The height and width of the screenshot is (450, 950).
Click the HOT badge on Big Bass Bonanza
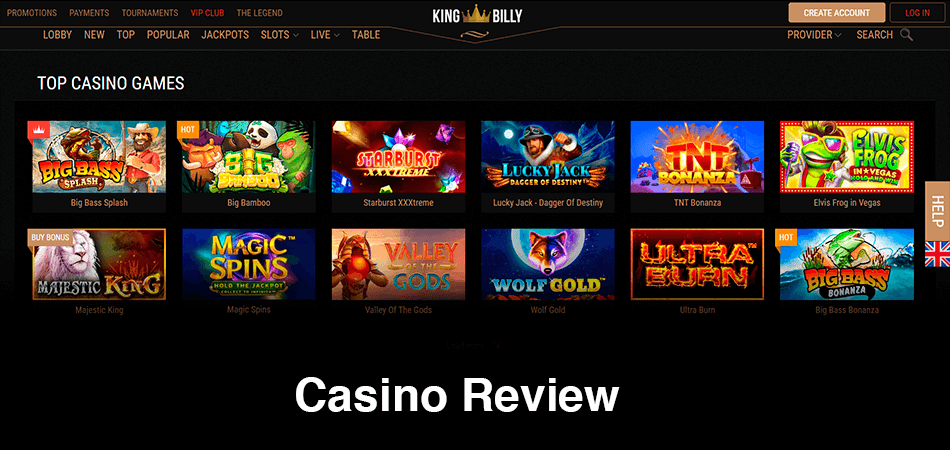(786, 237)
